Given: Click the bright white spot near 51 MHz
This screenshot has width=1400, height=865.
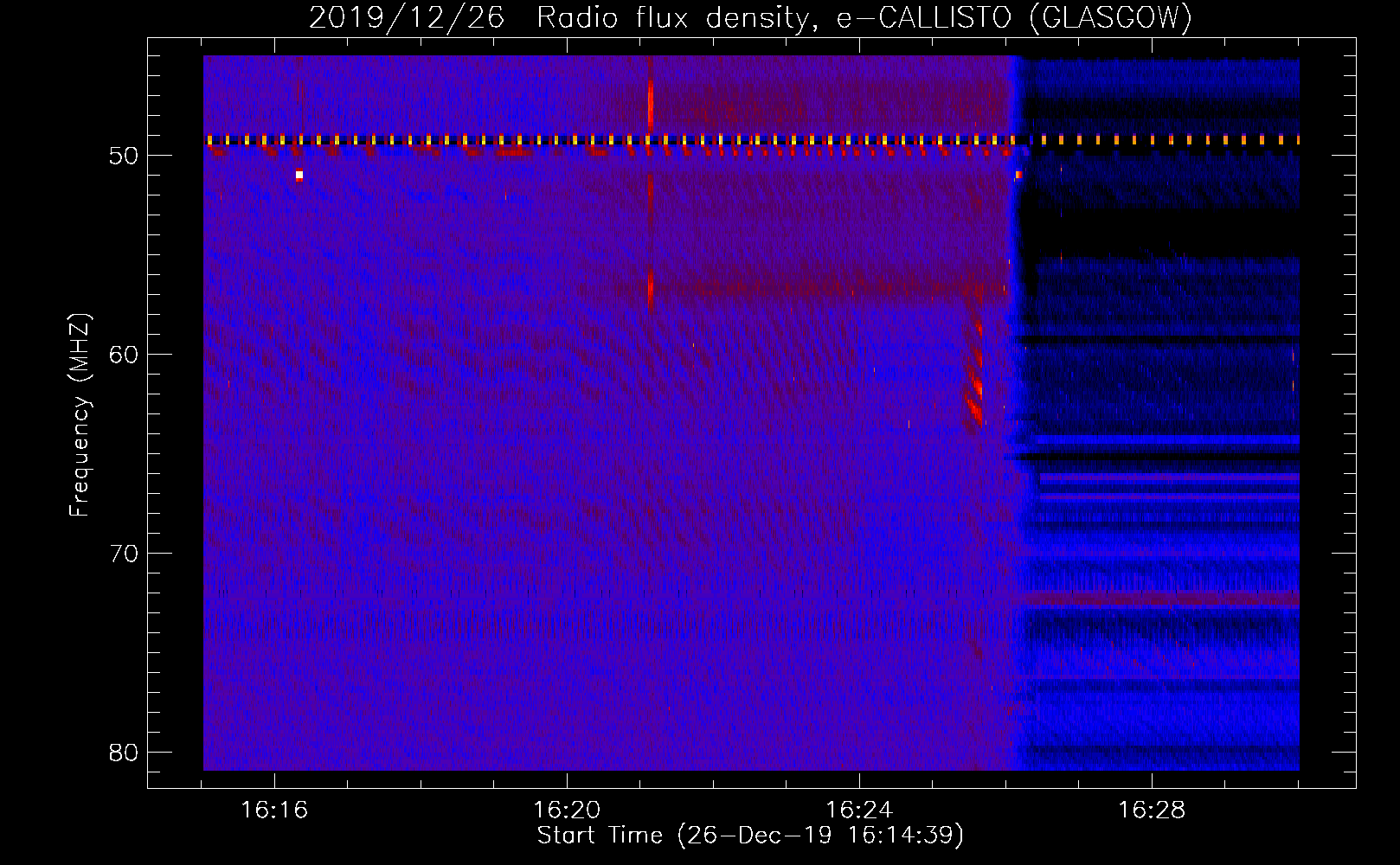Looking at the screenshot, I should [299, 175].
